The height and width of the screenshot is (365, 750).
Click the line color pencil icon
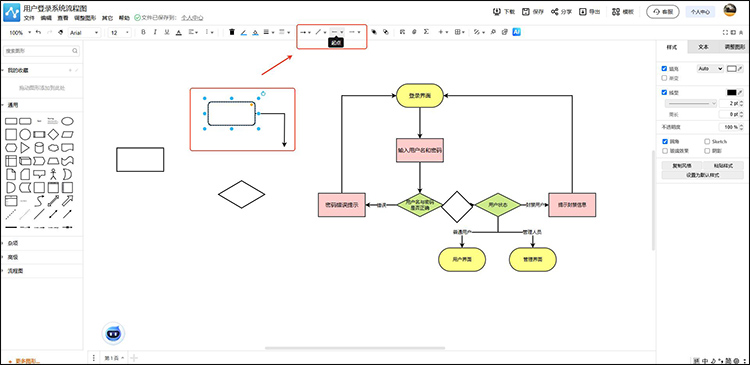click(x=243, y=32)
